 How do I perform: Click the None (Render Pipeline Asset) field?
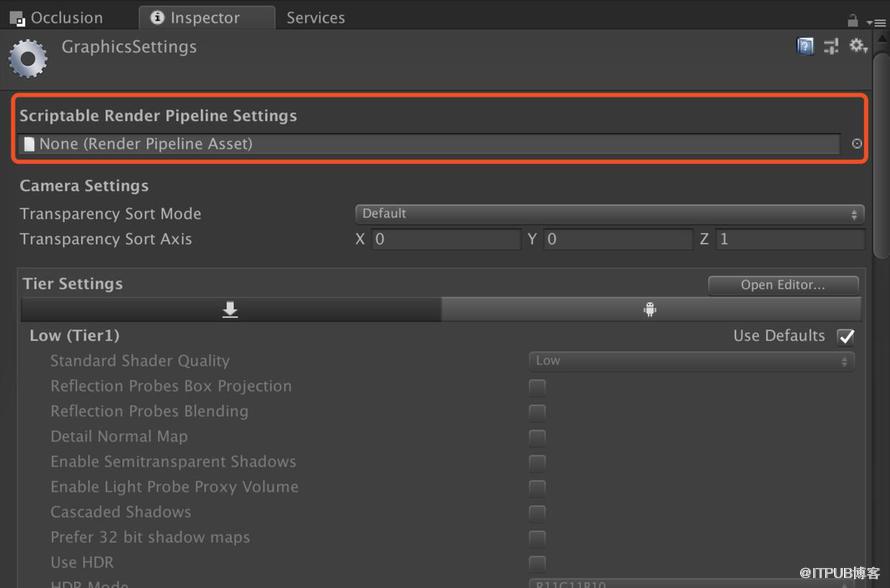coord(429,144)
